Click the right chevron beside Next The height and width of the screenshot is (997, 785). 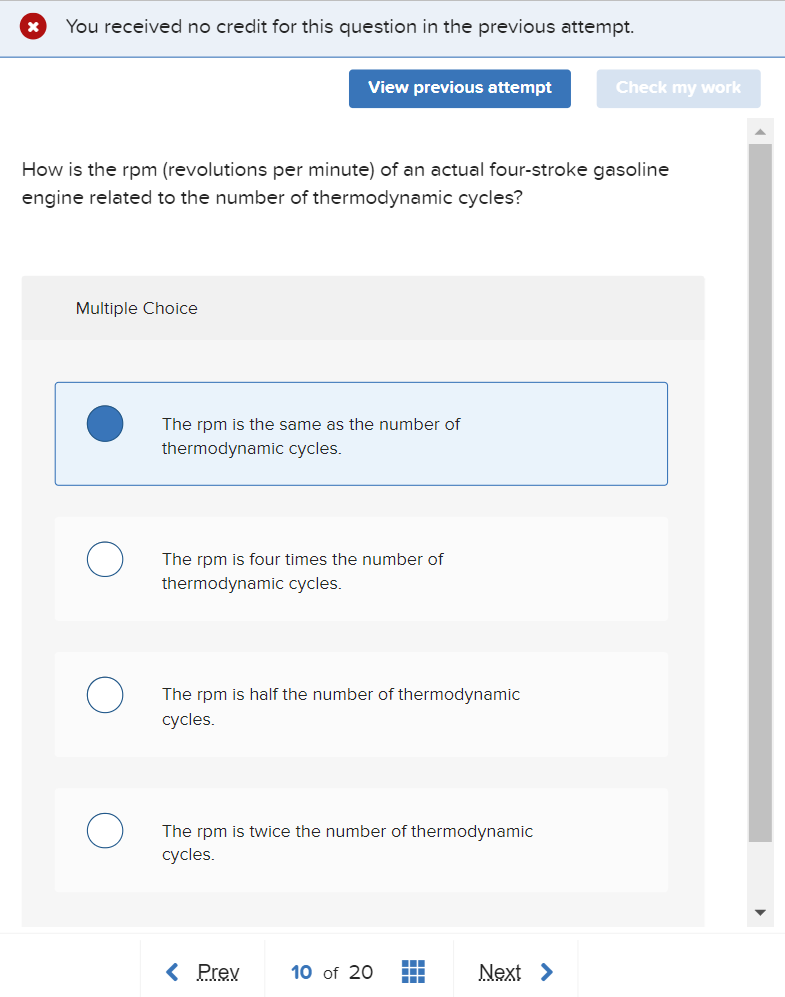click(x=546, y=970)
